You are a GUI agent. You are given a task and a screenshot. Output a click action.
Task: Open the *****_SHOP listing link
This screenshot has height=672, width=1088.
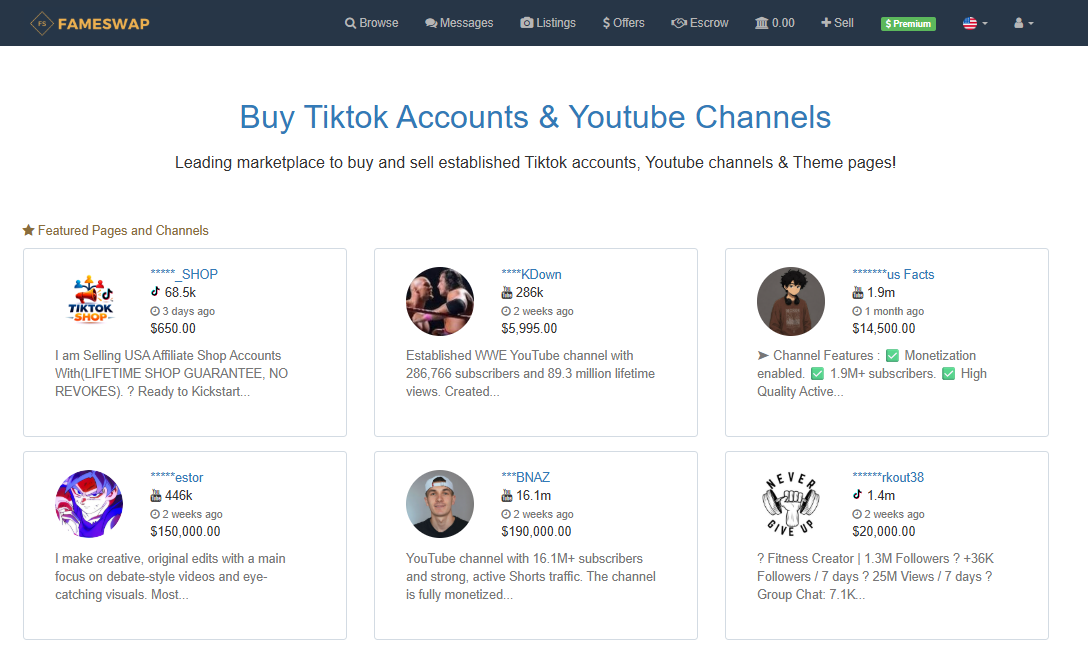[x=184, y=274]
